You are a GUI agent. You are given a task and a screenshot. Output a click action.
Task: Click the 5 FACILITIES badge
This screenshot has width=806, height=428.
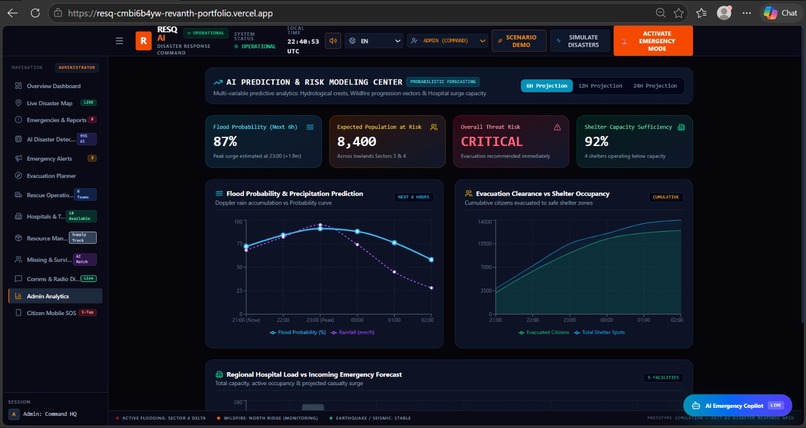tap(663, 378)
